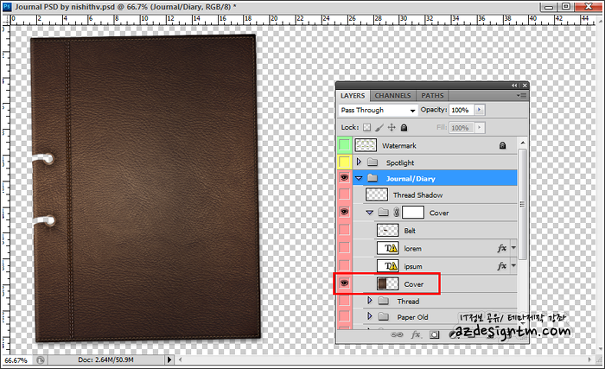Collapse the Journal/Diary group triangle
The height and width of the screenshot is (369, 605).
(358, 178)
